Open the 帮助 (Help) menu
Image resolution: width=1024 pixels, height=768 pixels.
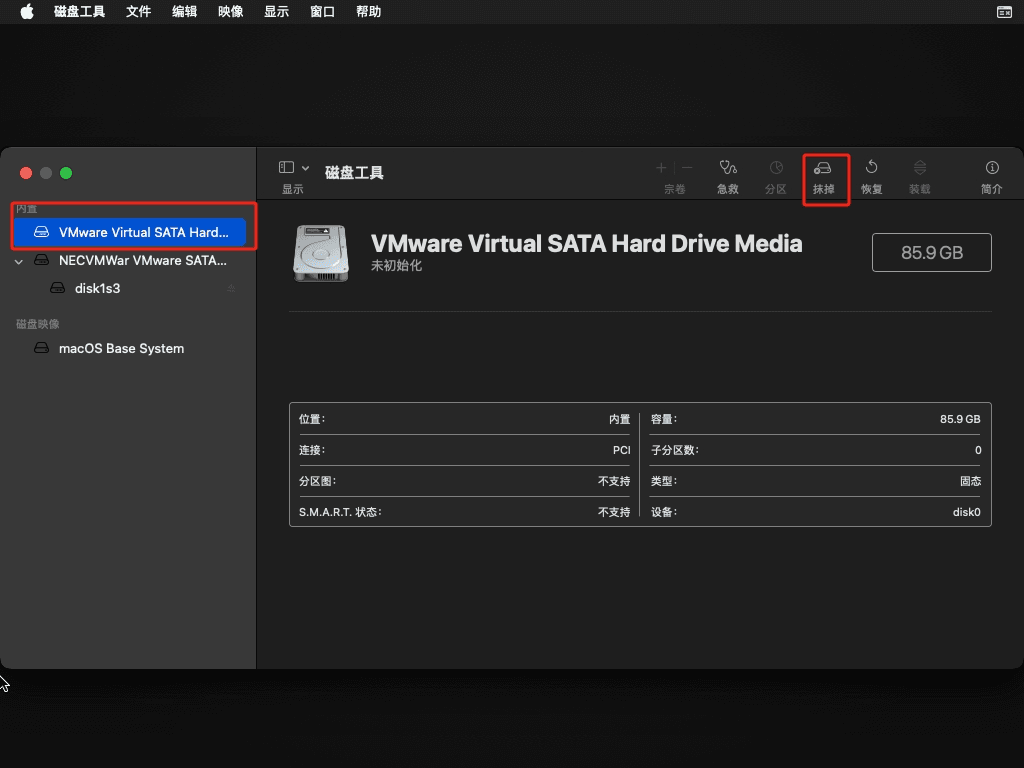(x=368, y=12)
